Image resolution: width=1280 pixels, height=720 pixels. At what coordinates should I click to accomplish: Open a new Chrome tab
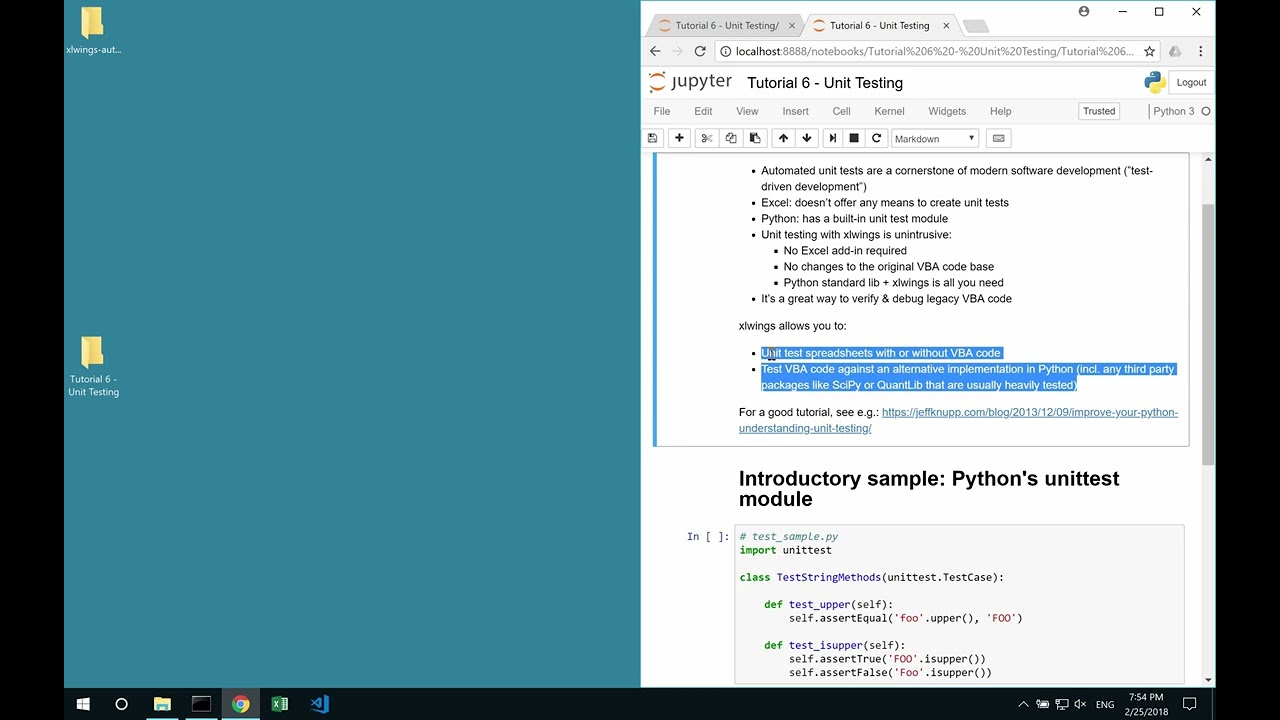[976, 26]
